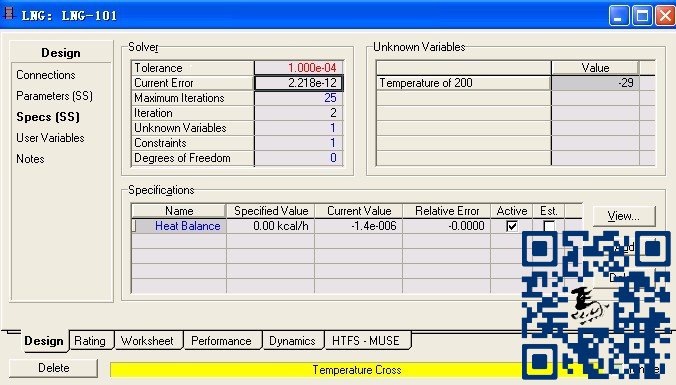Screen dimensions: 676x385
Task: Select the Heat Balance specification name
Action: 179,226
